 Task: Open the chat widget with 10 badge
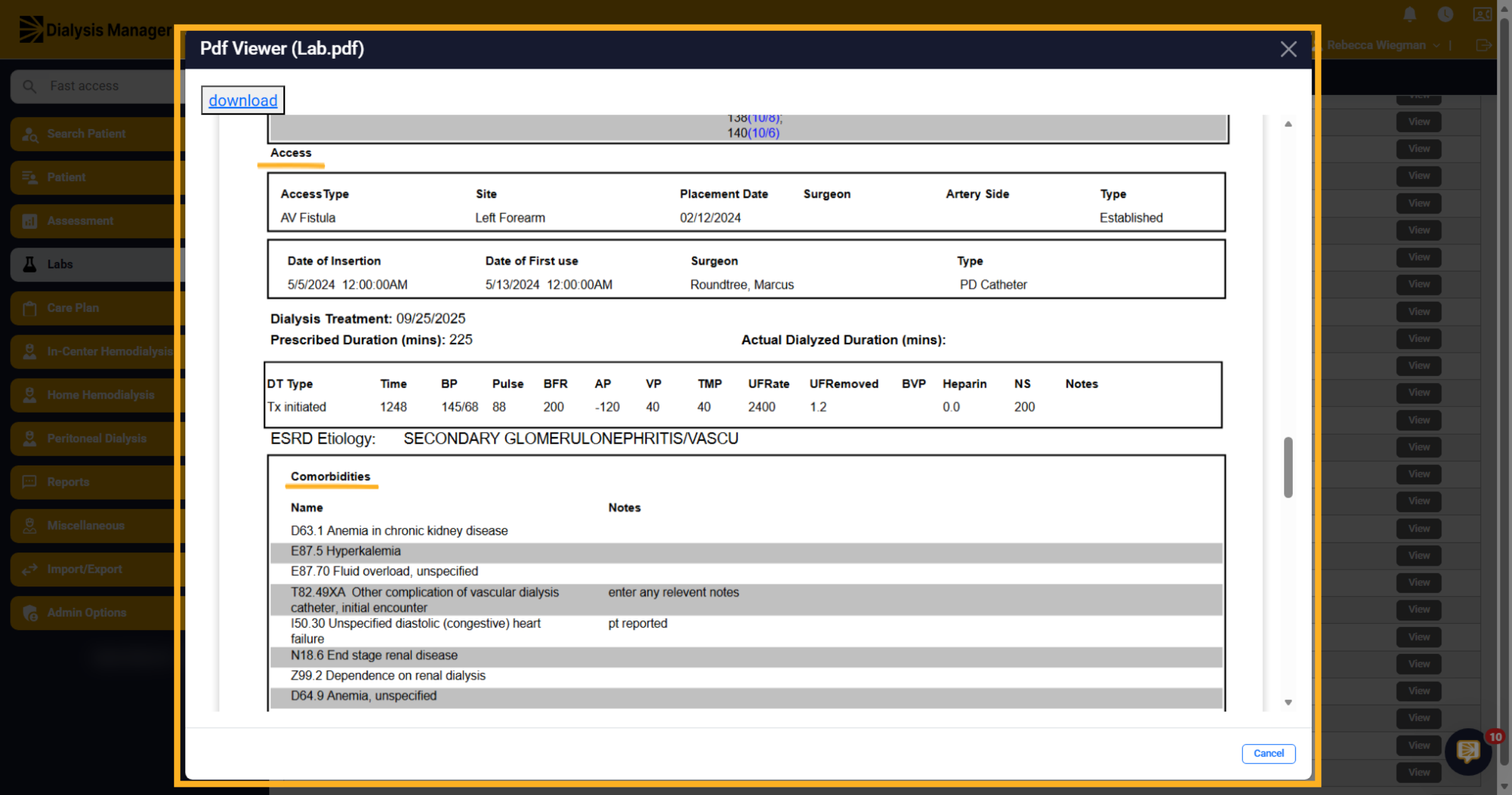(x=1469, y=751)
